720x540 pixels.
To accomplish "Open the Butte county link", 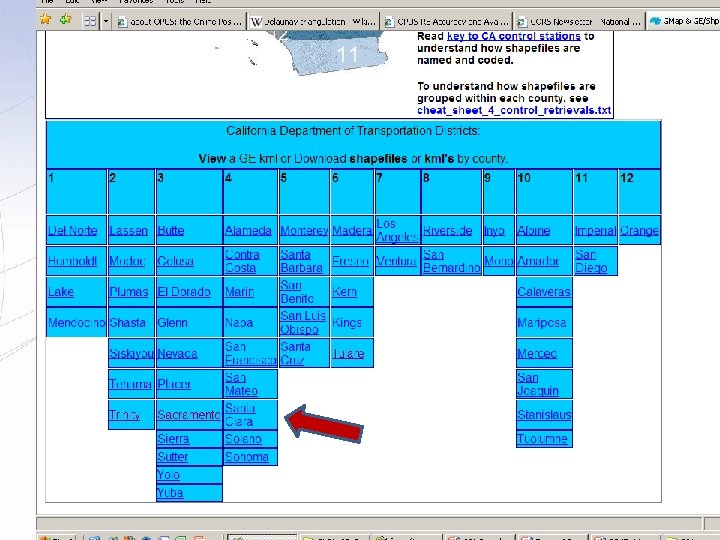I will click(x=170, y=231).
